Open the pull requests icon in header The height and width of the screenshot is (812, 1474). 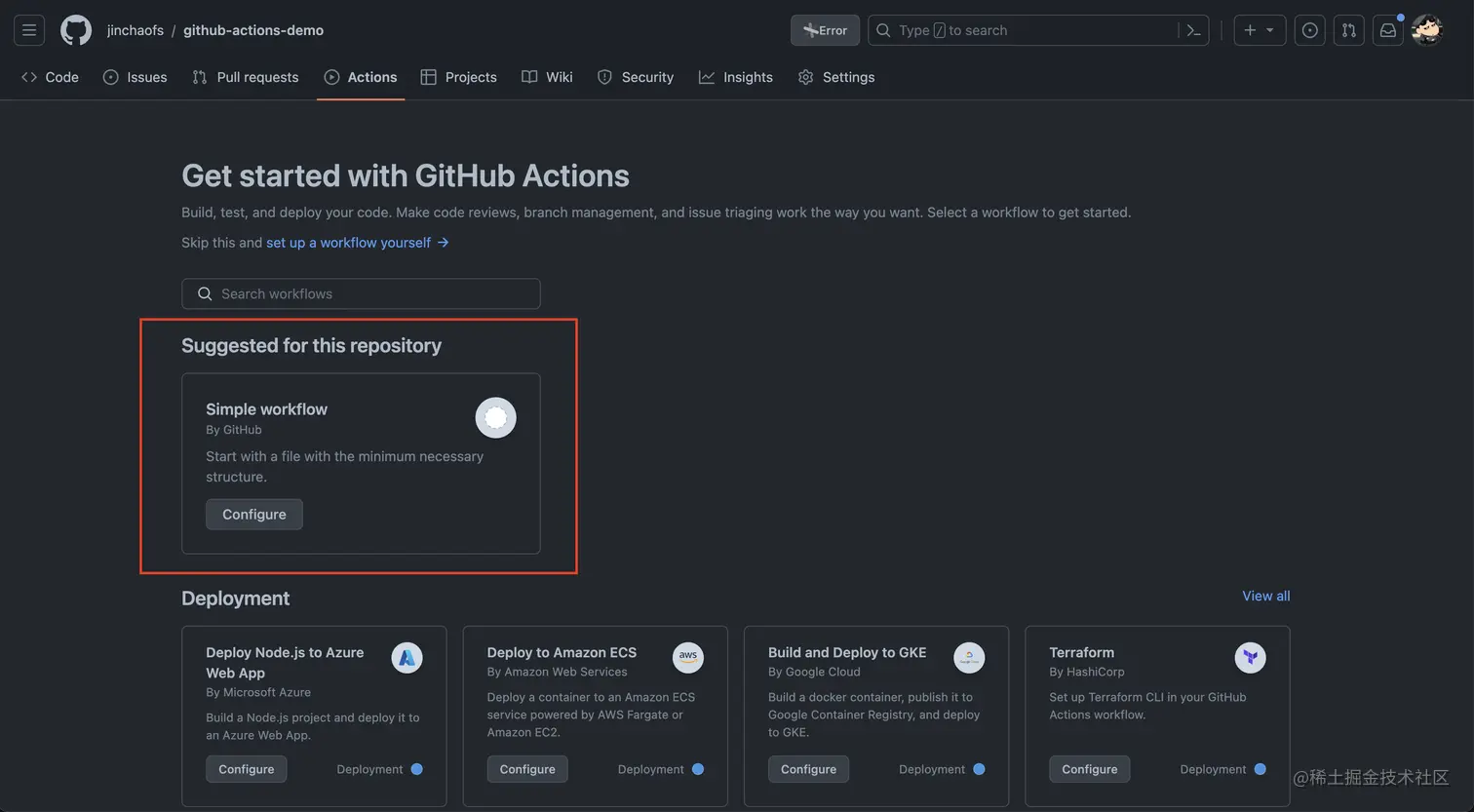pos(1349,30)
